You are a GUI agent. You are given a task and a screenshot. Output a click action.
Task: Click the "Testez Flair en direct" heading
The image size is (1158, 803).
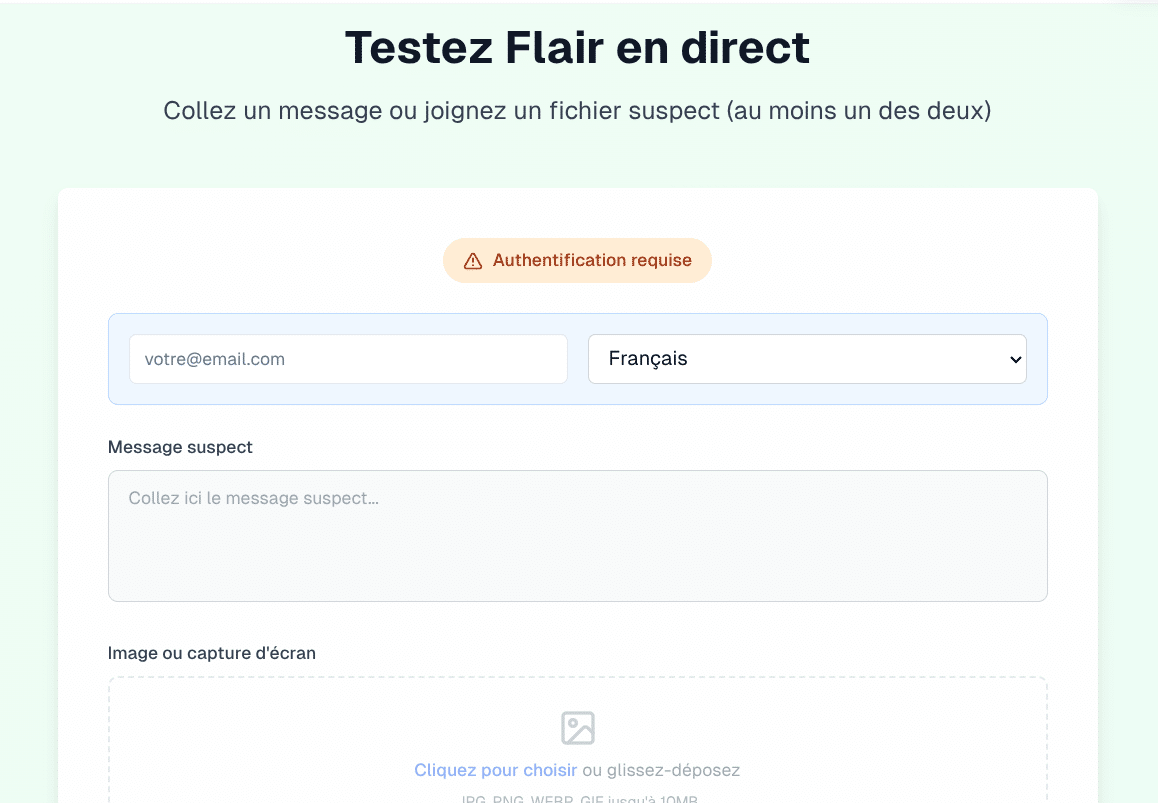[577, 47]
